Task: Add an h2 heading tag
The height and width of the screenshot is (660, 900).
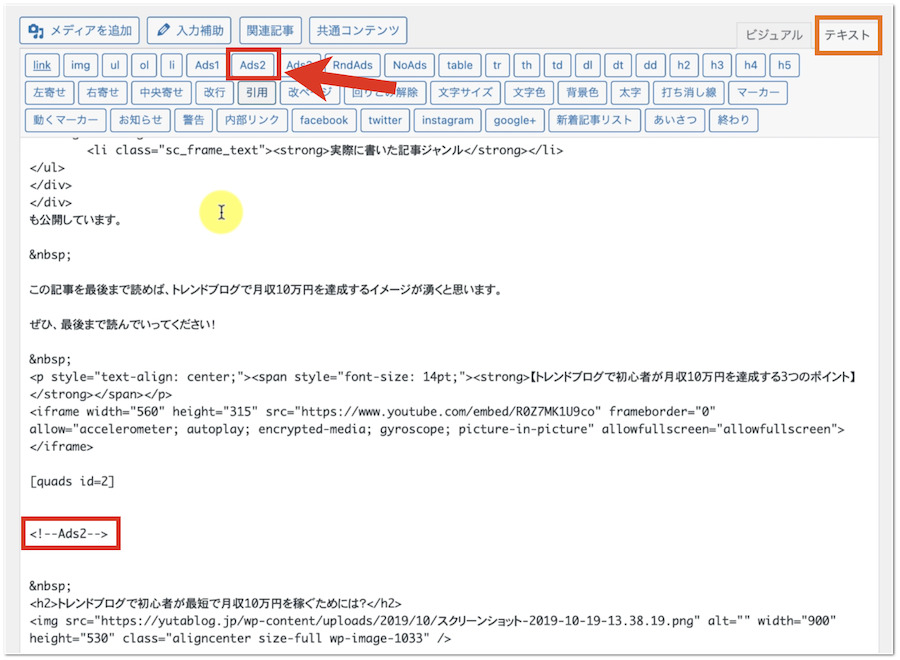Action: pyautogui.click(x=683, y=66)
